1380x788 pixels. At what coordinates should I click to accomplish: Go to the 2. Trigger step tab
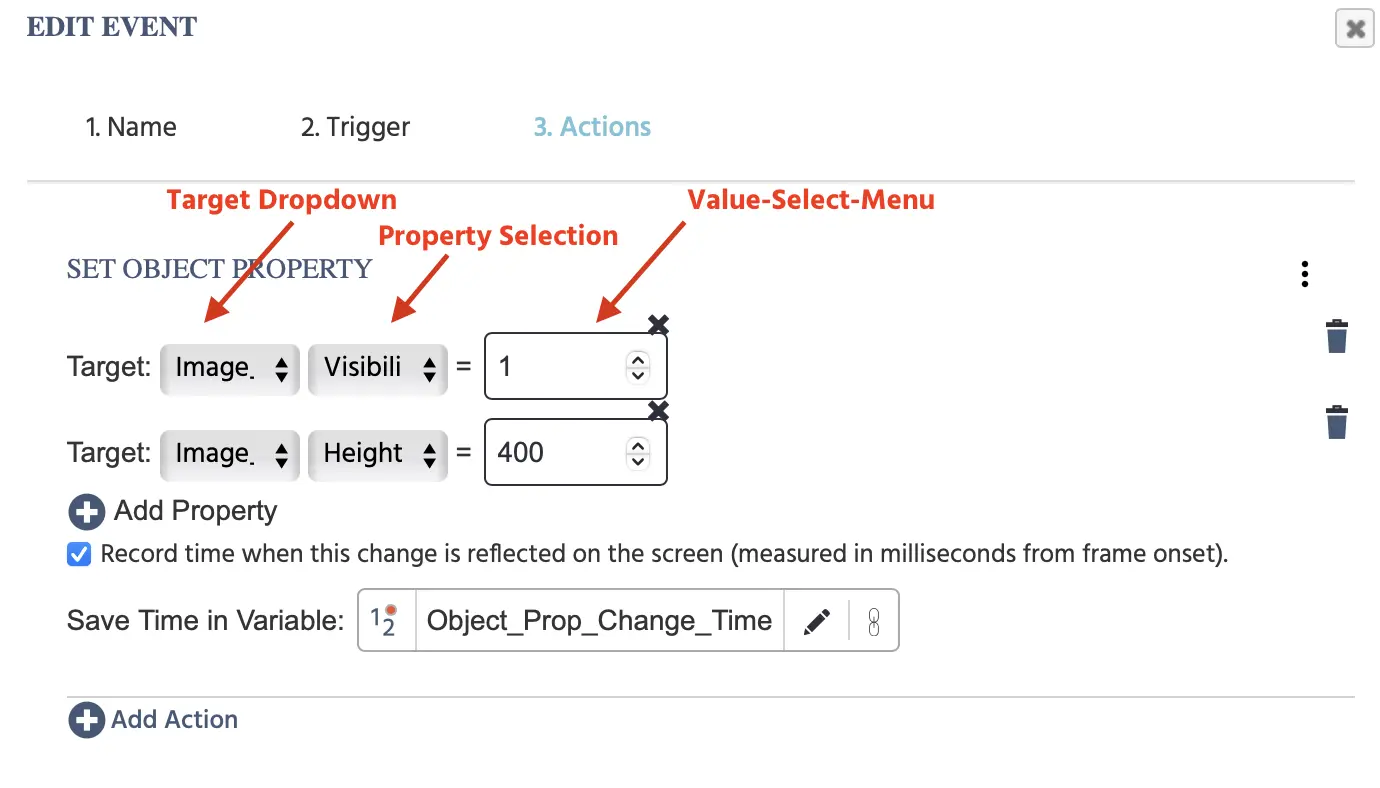pyautogui.click(x=355, y=127)
